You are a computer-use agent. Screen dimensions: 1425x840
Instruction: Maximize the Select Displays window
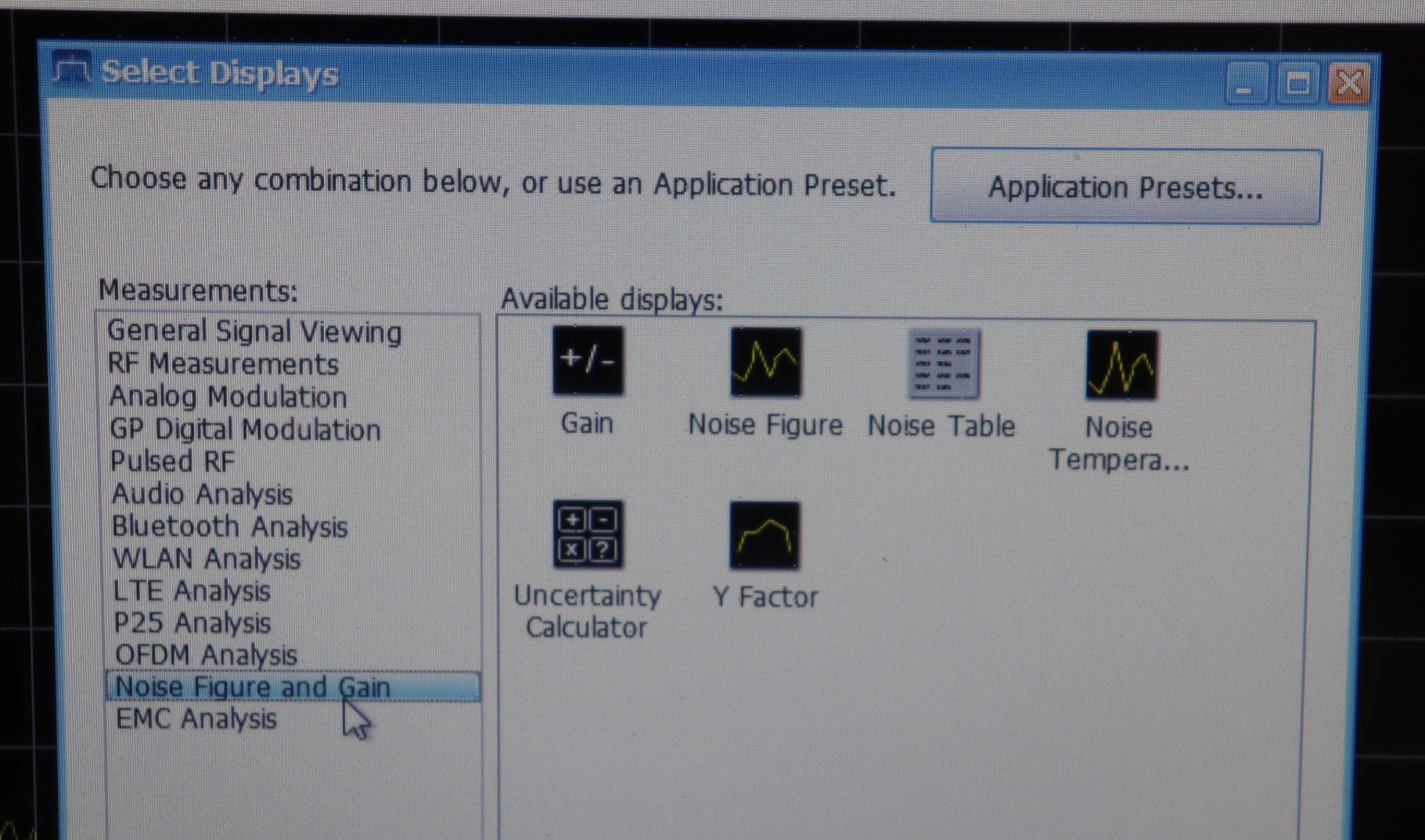pyautogui.click(x=1298, y=84)
